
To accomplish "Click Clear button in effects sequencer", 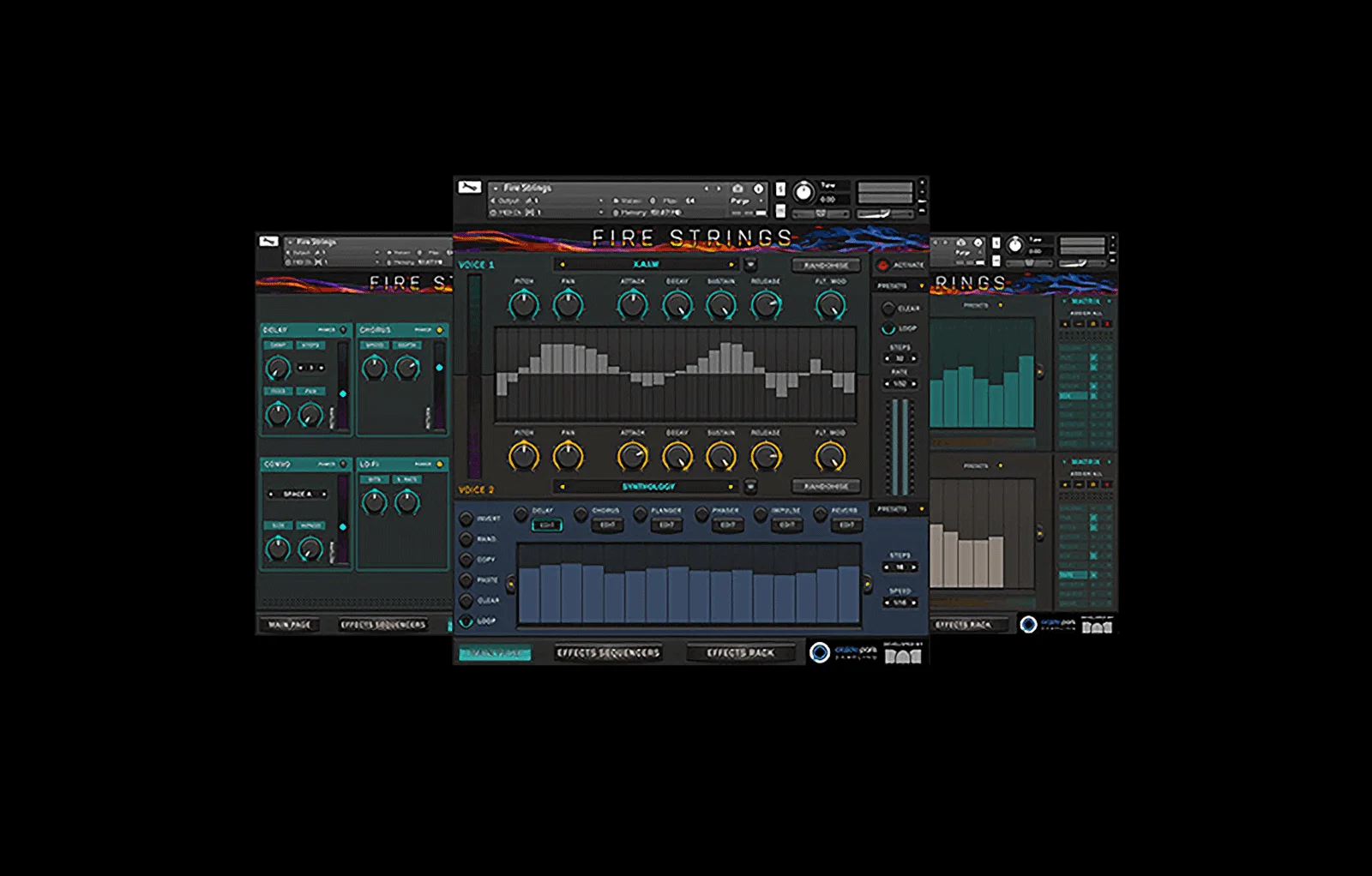I will tap(466, 601).
